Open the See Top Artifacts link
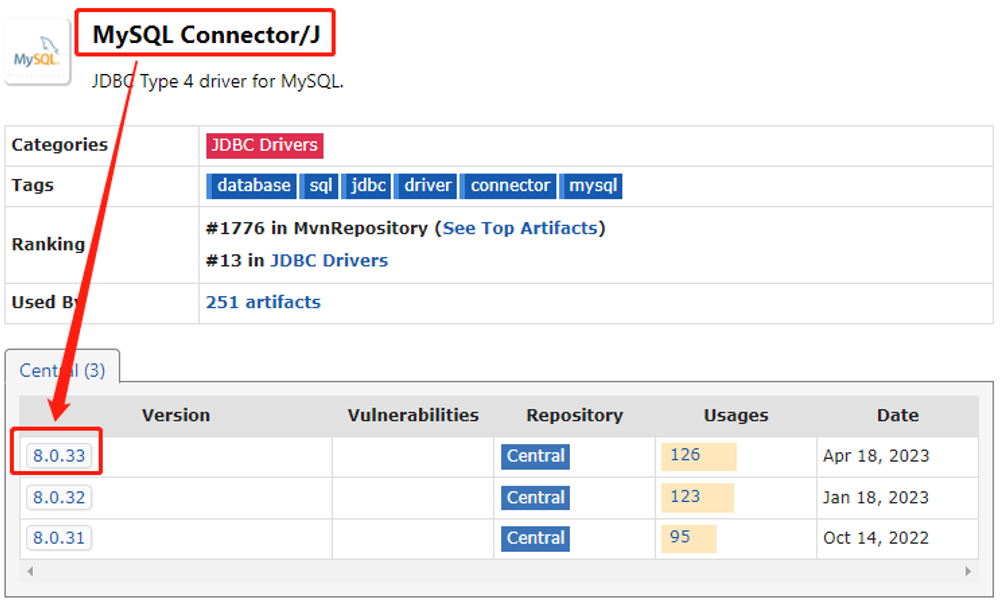Image resolution: width=1001 pixels, height=604 pixels. (520, 228)
